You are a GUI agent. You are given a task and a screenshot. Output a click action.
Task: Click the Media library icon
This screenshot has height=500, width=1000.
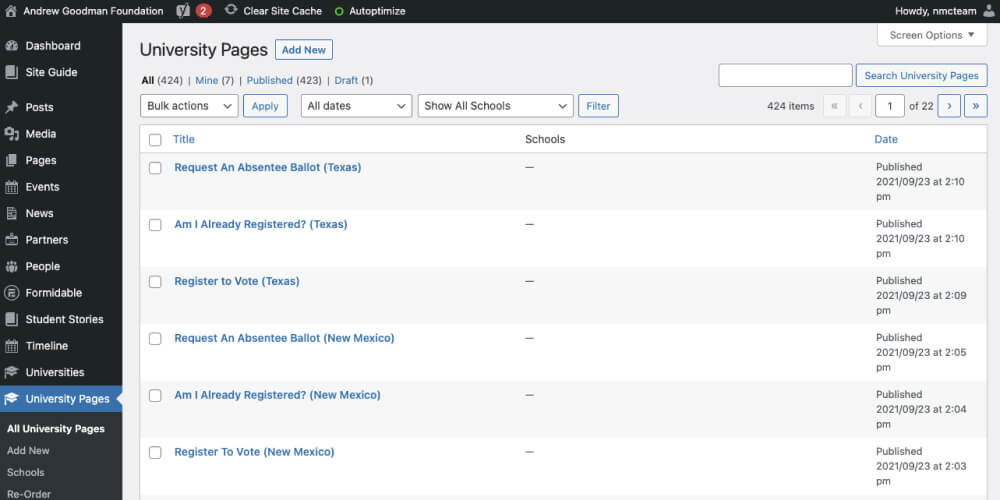(11, 134)
